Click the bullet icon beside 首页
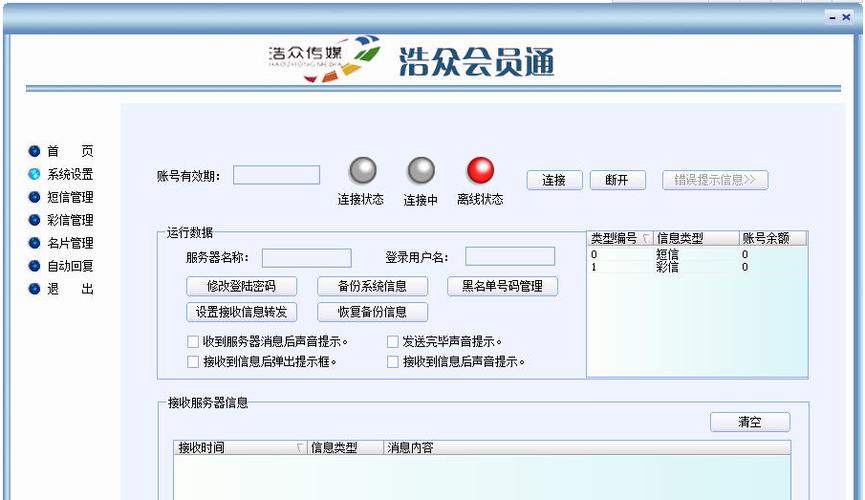The image size is (865, 500). tap(34, 151)
